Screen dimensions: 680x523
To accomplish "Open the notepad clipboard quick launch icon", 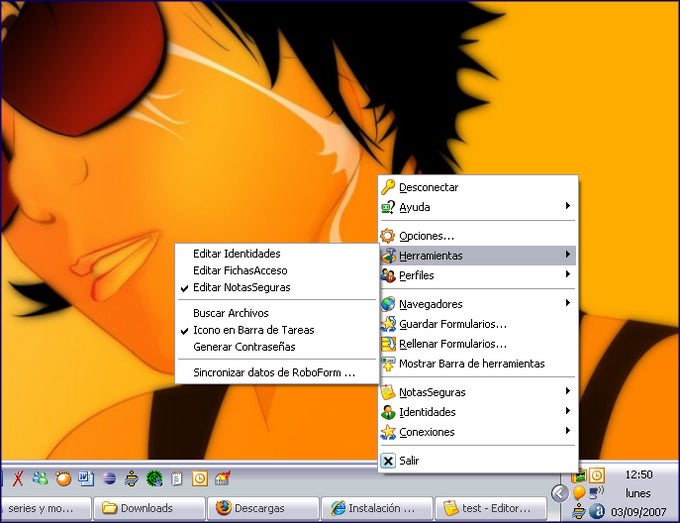I will [177, 479].
